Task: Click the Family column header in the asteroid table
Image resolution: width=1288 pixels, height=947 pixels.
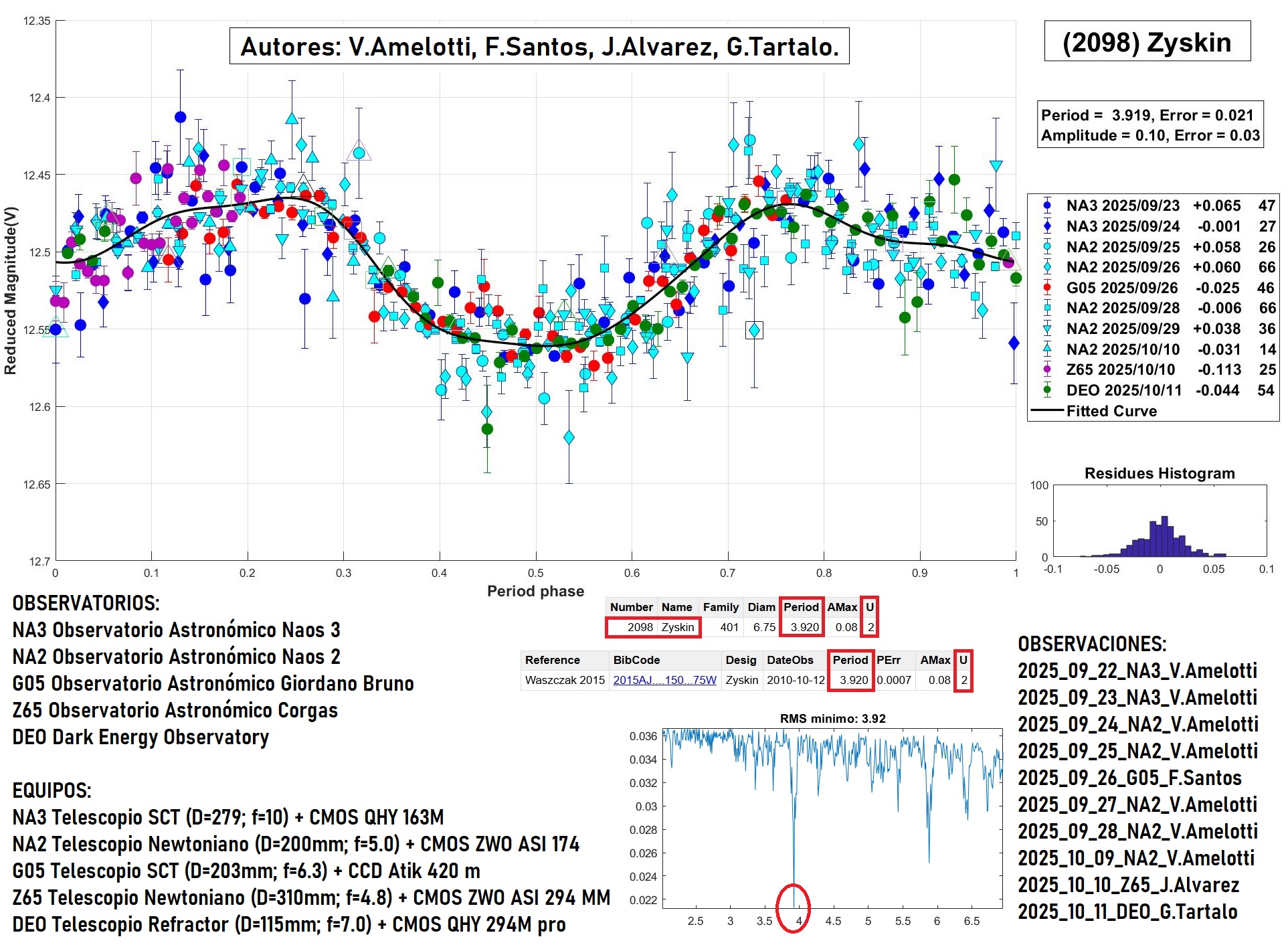Action: [720, 607]
